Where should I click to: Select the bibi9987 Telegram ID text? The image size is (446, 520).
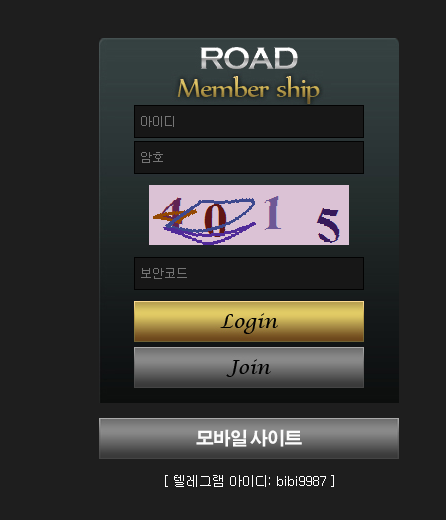point(301,481)
